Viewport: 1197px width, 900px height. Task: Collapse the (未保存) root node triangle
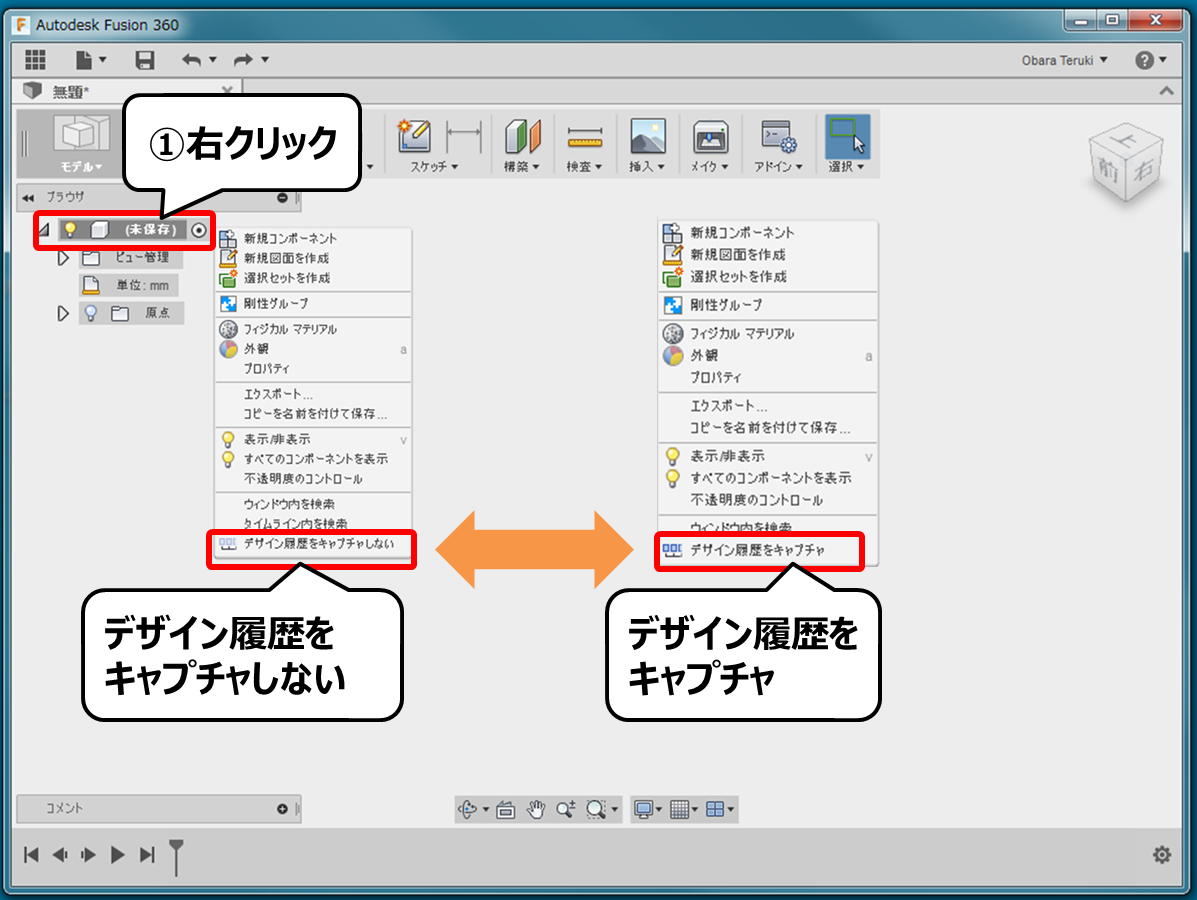44,229
